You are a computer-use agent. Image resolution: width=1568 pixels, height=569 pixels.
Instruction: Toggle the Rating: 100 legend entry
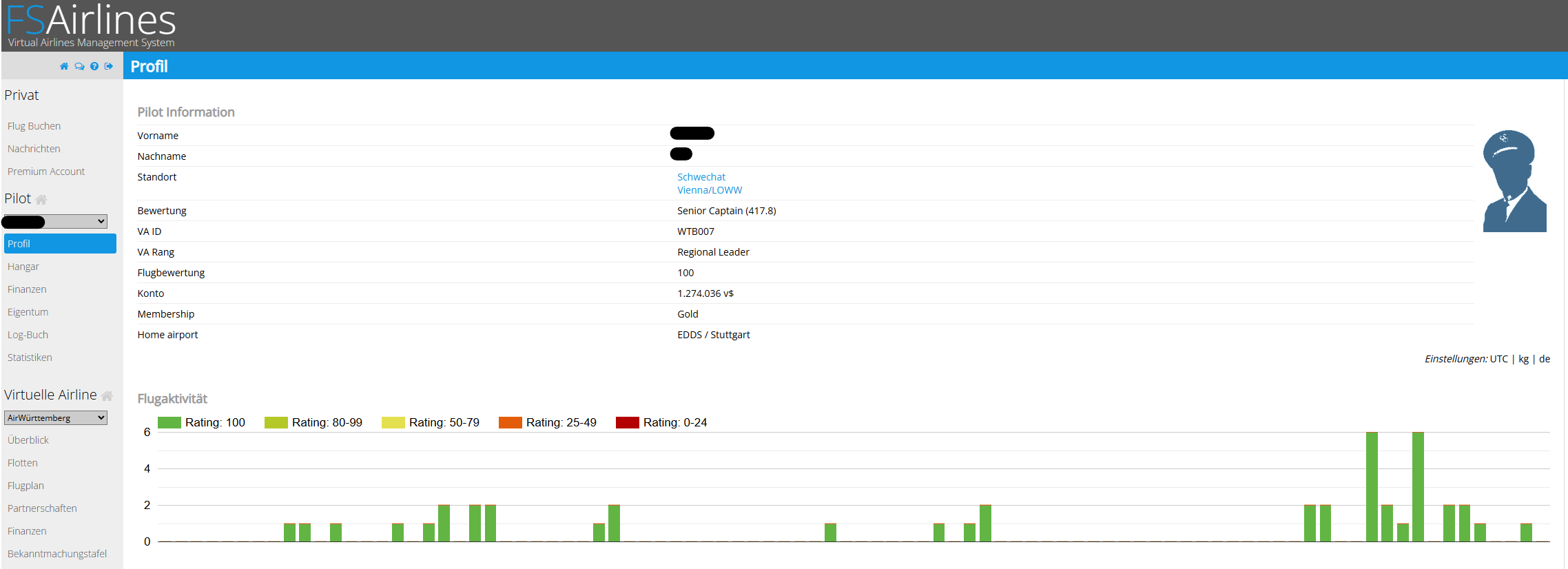[x=201, y=422]
